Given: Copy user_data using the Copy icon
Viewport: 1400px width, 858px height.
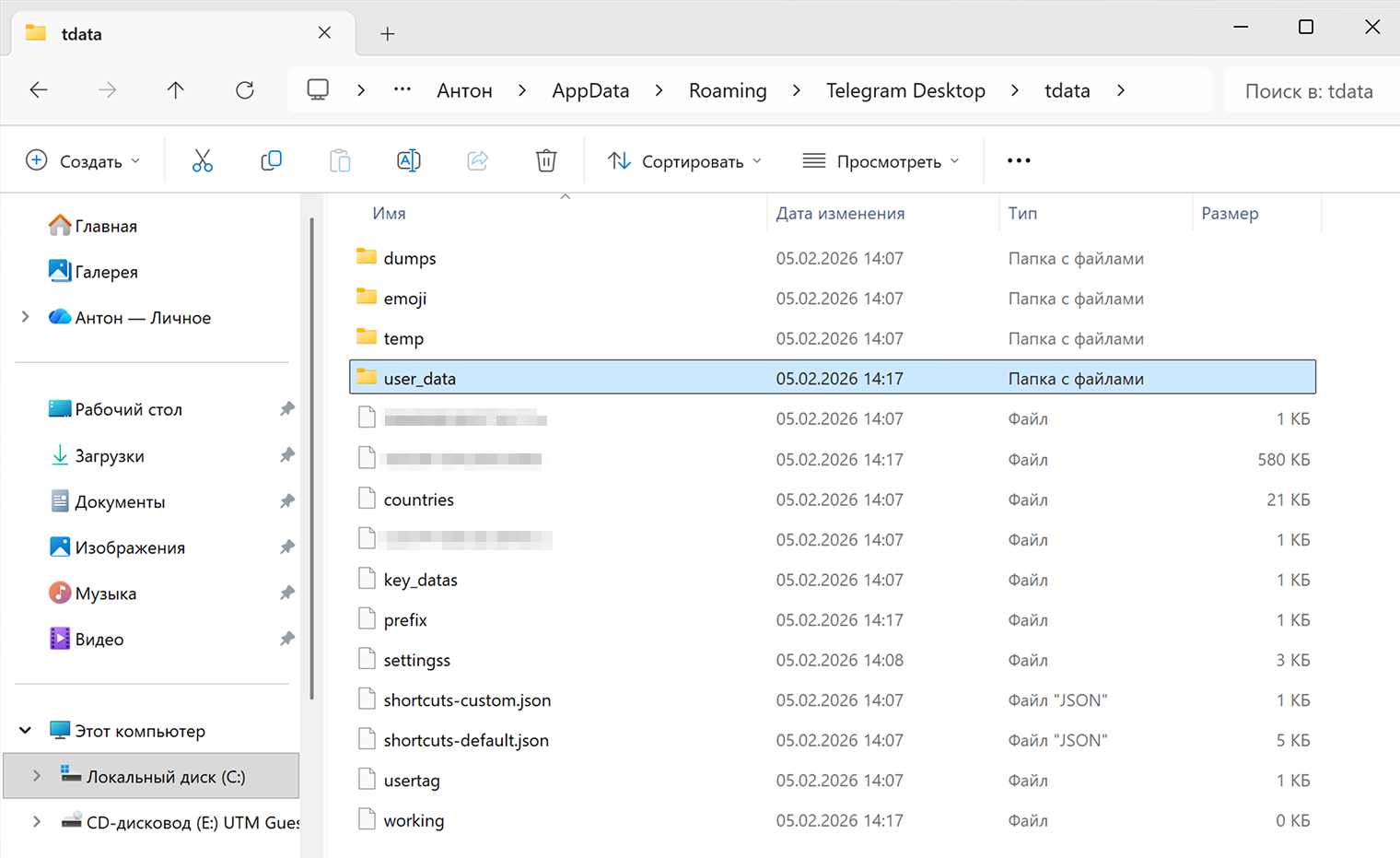Looking at the screenshot, I should [x=271, y=159].
